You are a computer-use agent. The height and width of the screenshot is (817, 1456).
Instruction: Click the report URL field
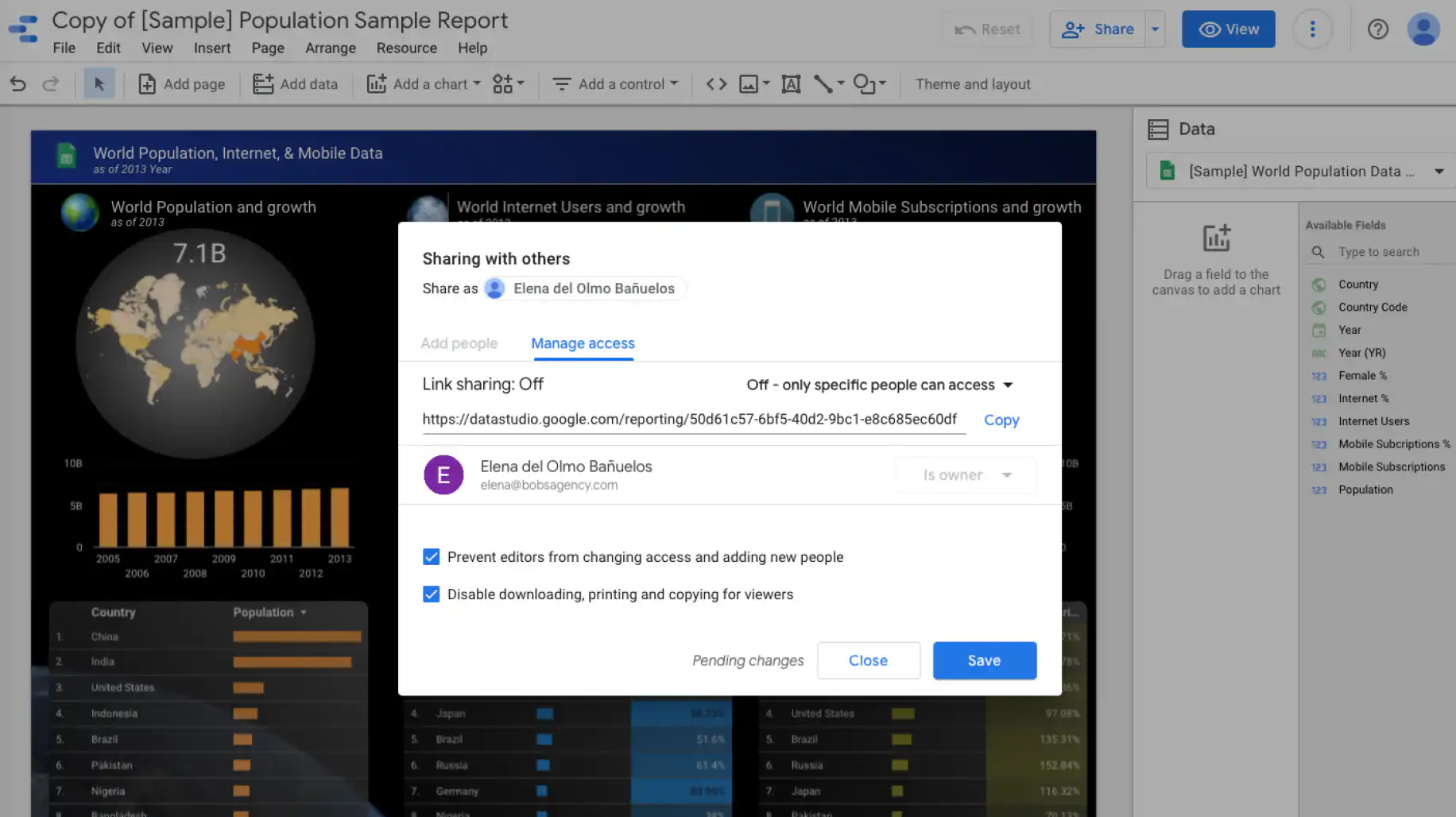(693, 420)
